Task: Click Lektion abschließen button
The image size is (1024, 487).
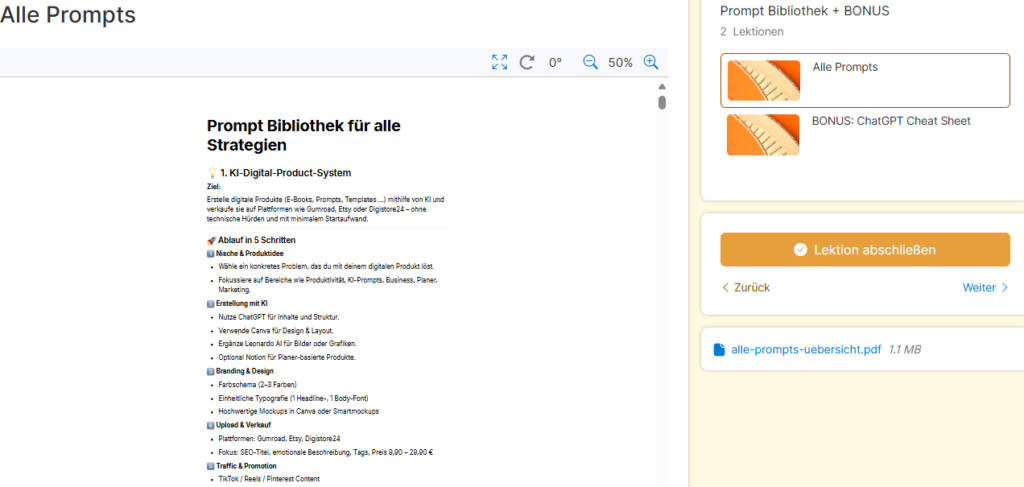Action: point(865,249)
